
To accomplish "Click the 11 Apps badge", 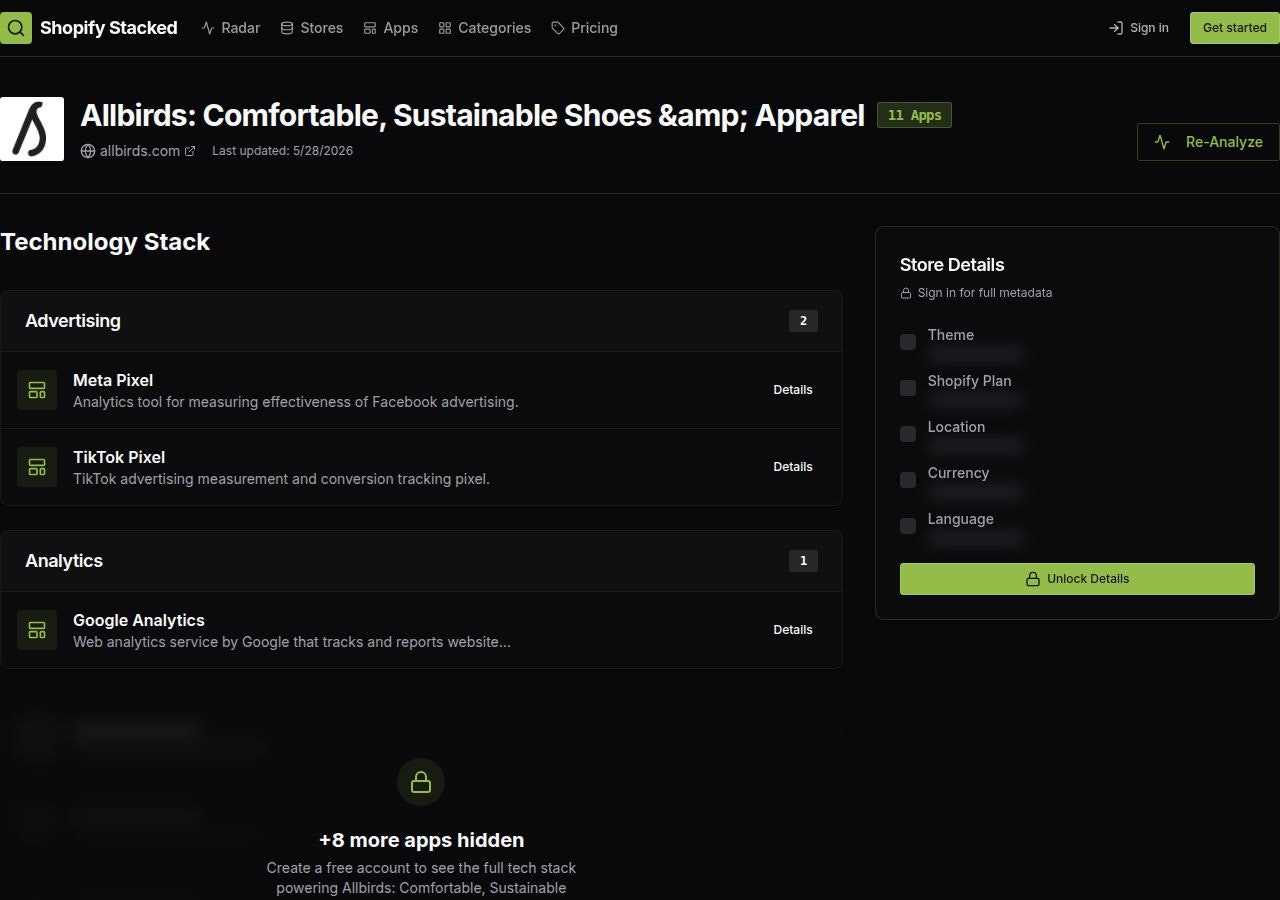I will click(914, 115).
